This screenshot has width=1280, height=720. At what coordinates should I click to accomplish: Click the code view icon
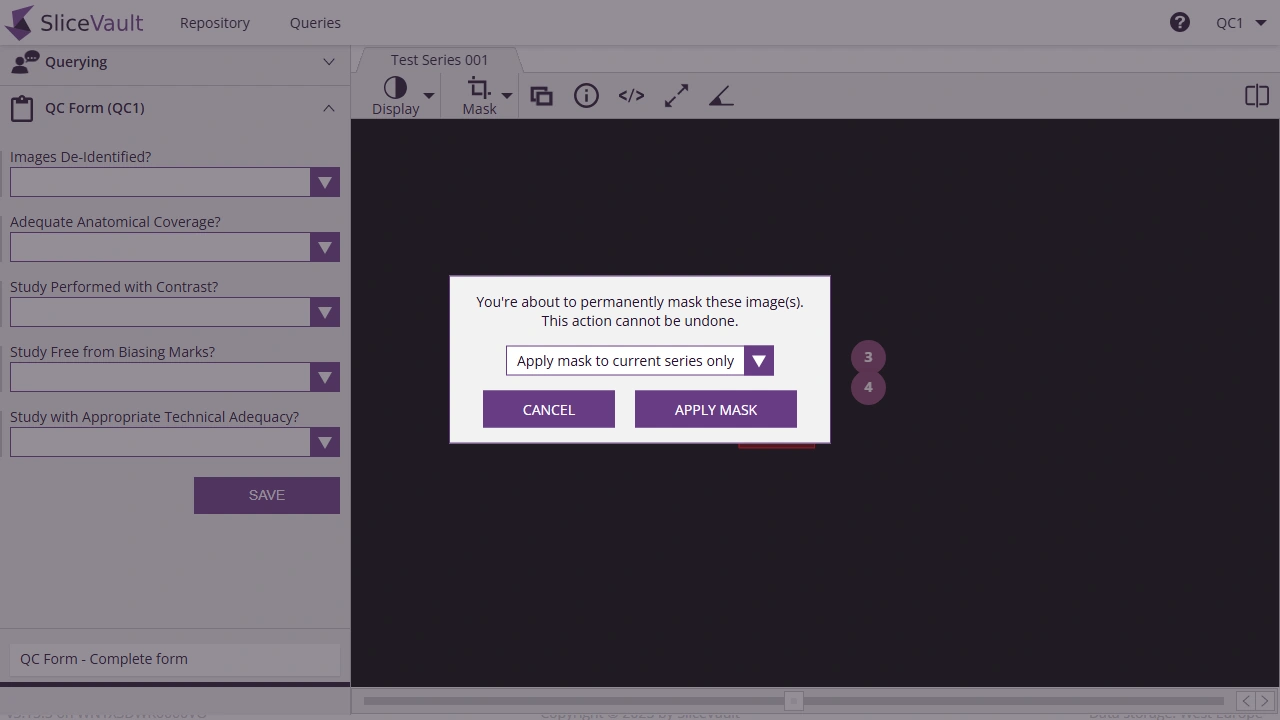pos(631,95)
